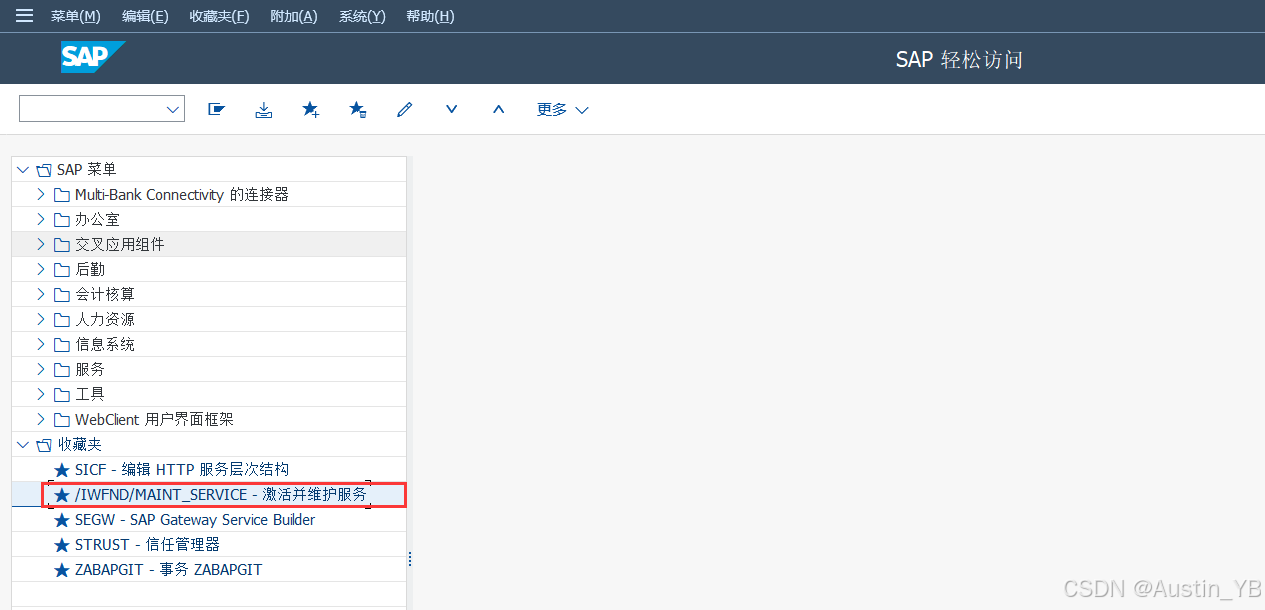Screen dimensions: 1265x610
Task: Select SEGW - SAP Gateway Service Builder favorite
Action: pyautogui.click(x=194, y=520)
